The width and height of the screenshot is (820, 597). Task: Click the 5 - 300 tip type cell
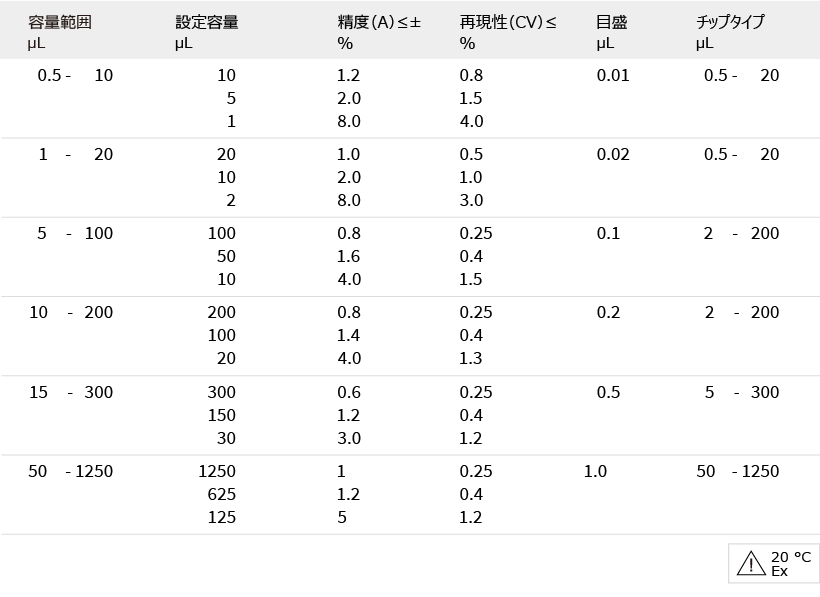[742, 392]
